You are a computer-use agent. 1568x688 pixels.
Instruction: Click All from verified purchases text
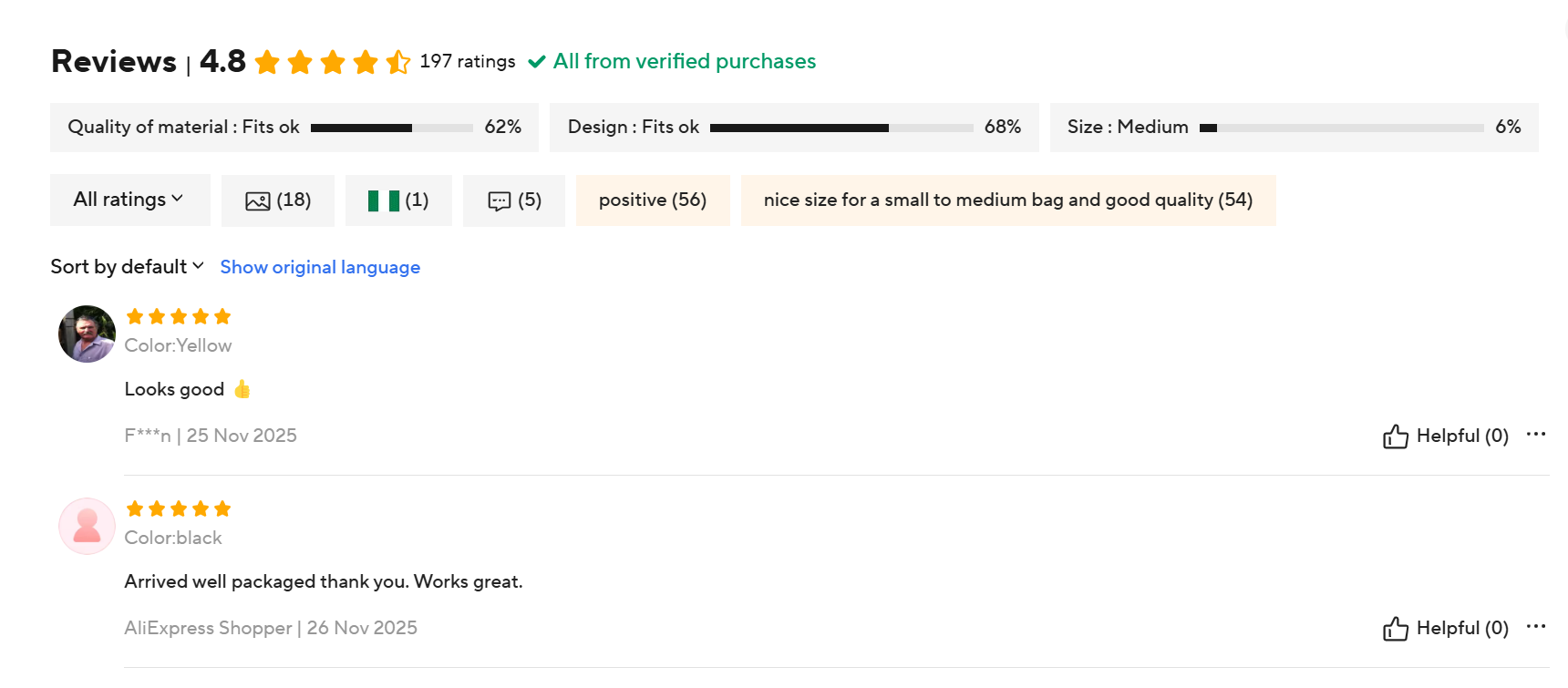pos(684,62)
